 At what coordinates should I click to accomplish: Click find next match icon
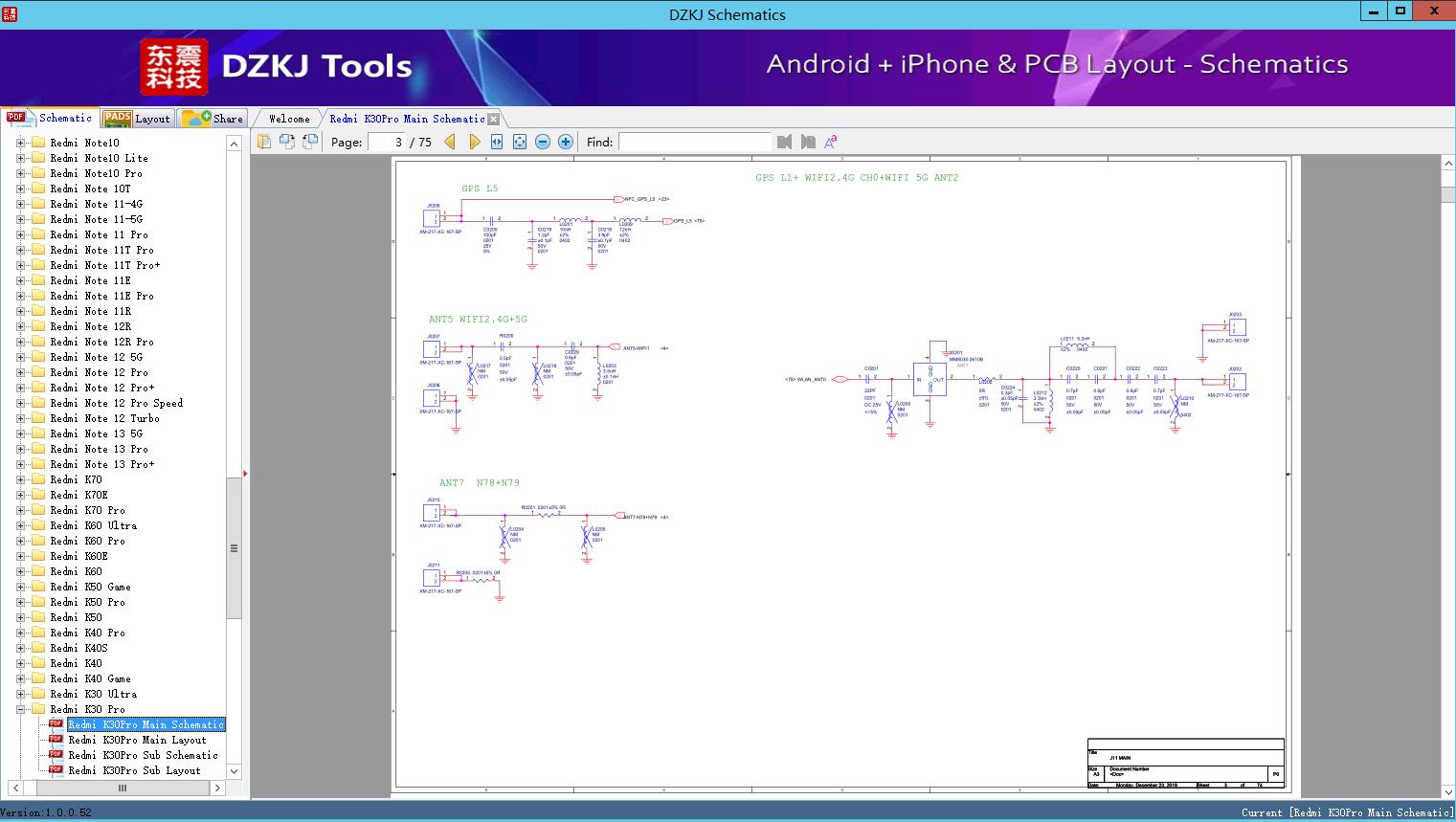tap(808, 142)
